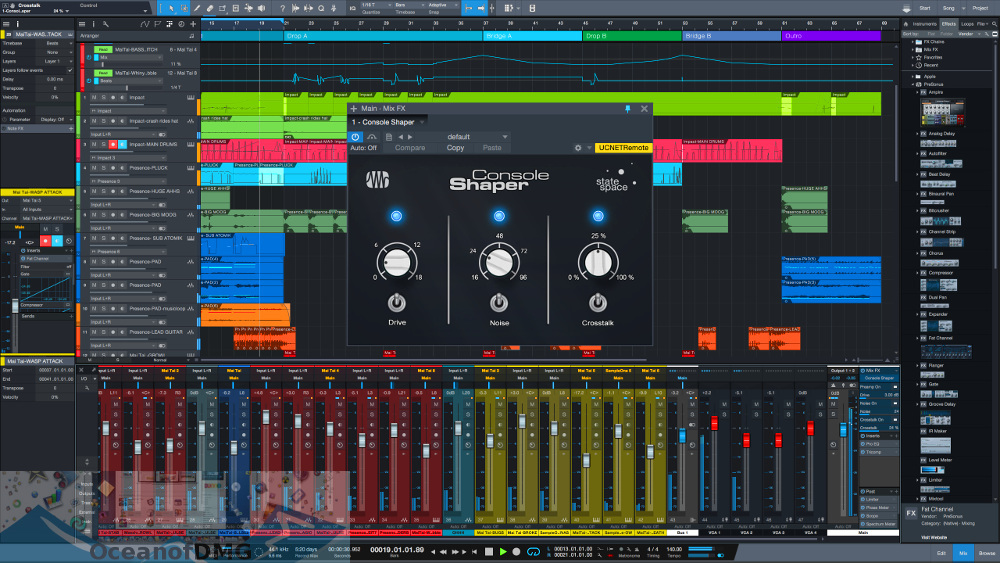Click Auto: Off automation mode button
This screenshot has width=1000, height=563.
pos(364,148)
